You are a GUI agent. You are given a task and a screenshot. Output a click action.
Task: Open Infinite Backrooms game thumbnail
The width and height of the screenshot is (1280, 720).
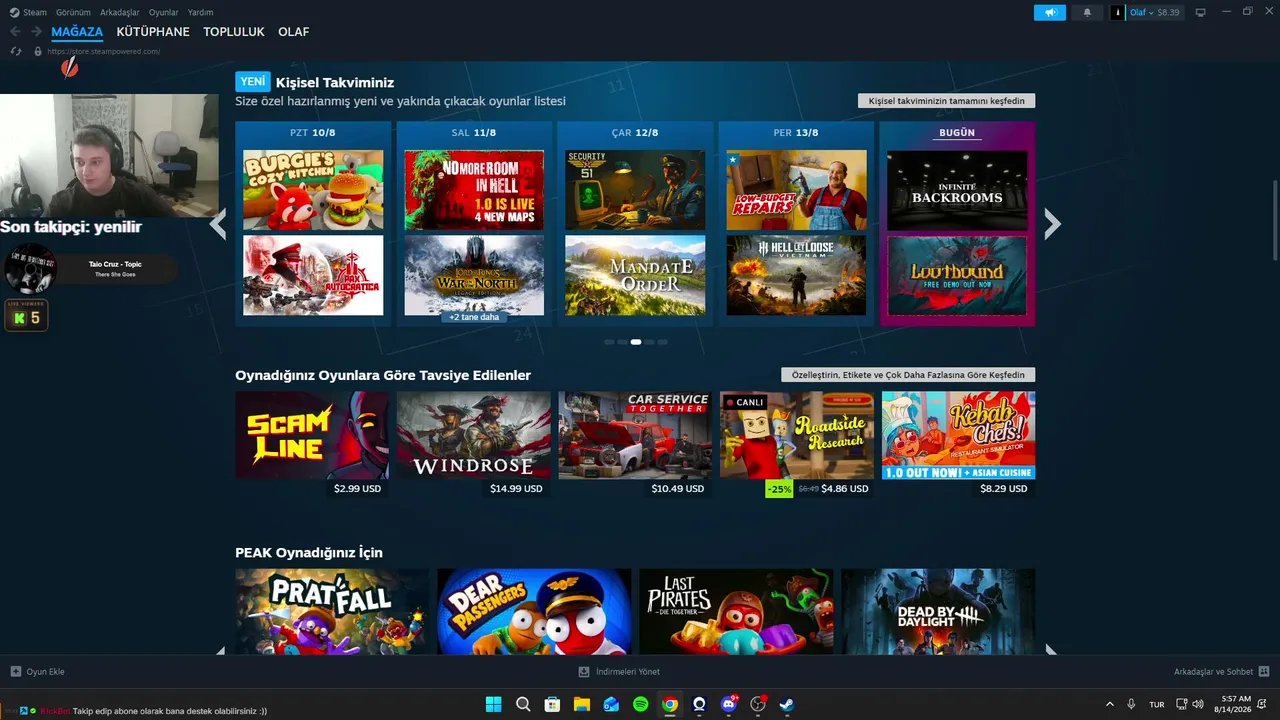click(957, 190)
